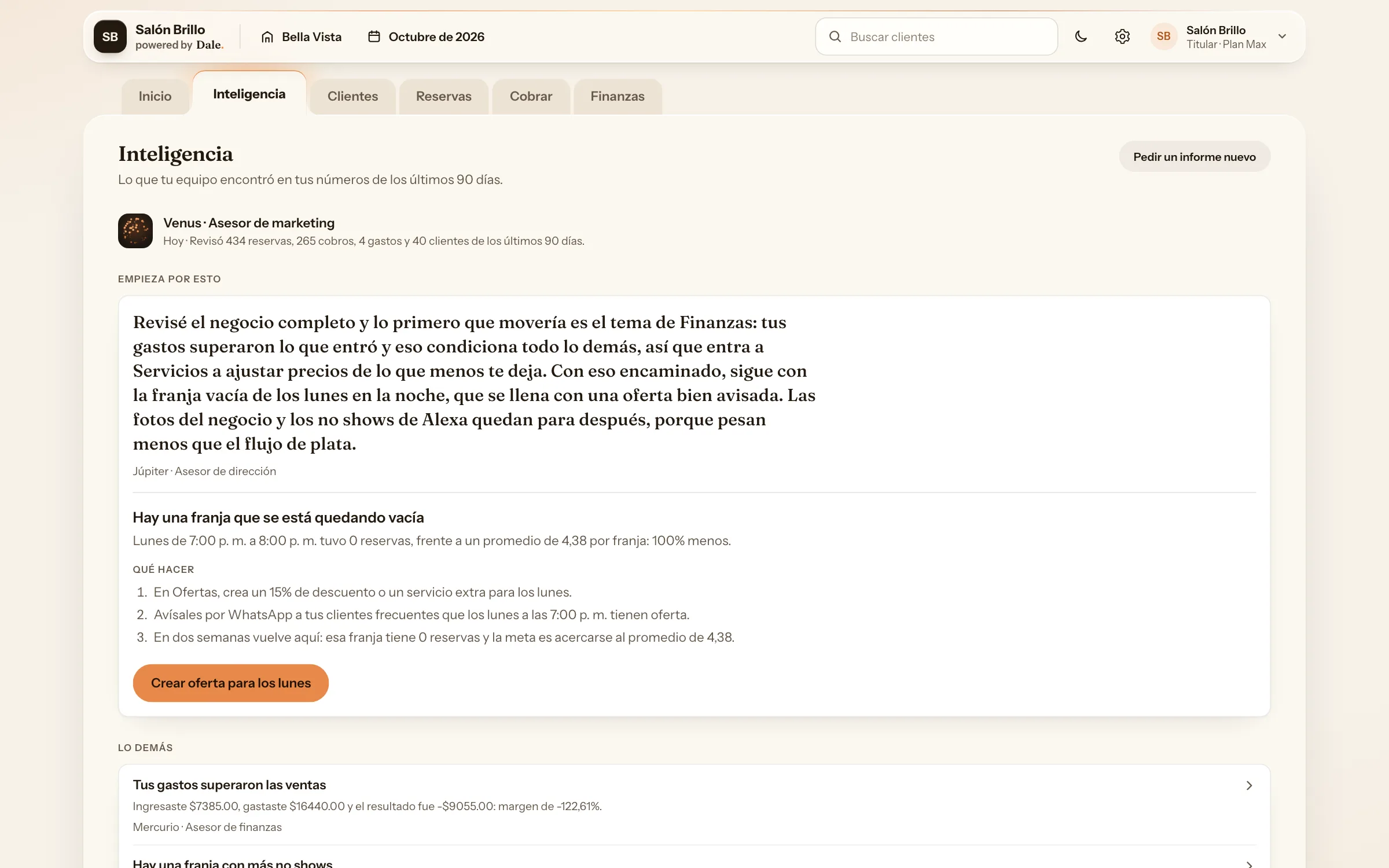
Task: Open the Finanzas tab
Action: 618,96
